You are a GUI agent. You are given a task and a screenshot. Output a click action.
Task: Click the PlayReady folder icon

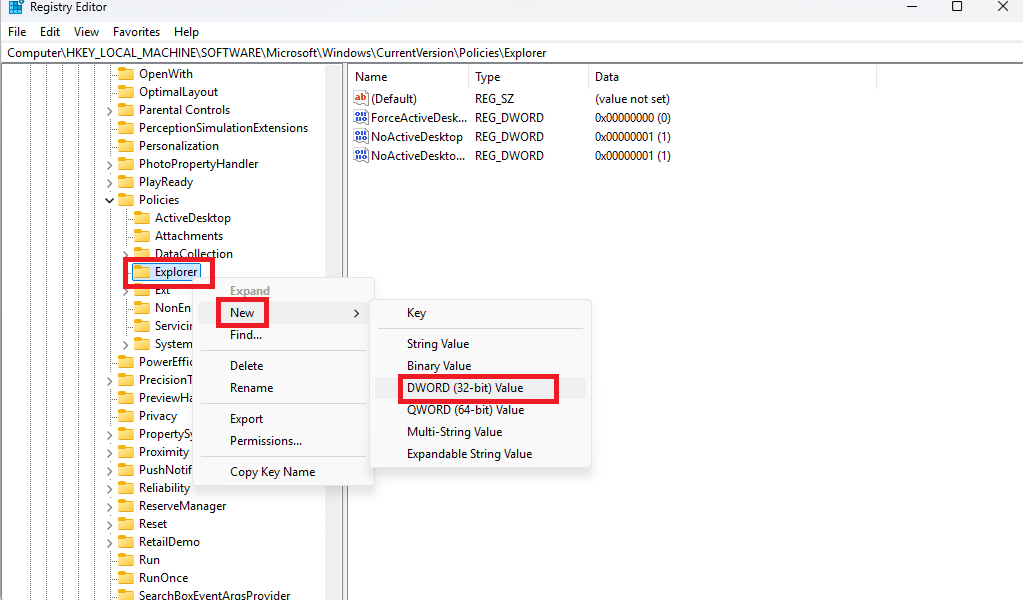tap(126, 182)
